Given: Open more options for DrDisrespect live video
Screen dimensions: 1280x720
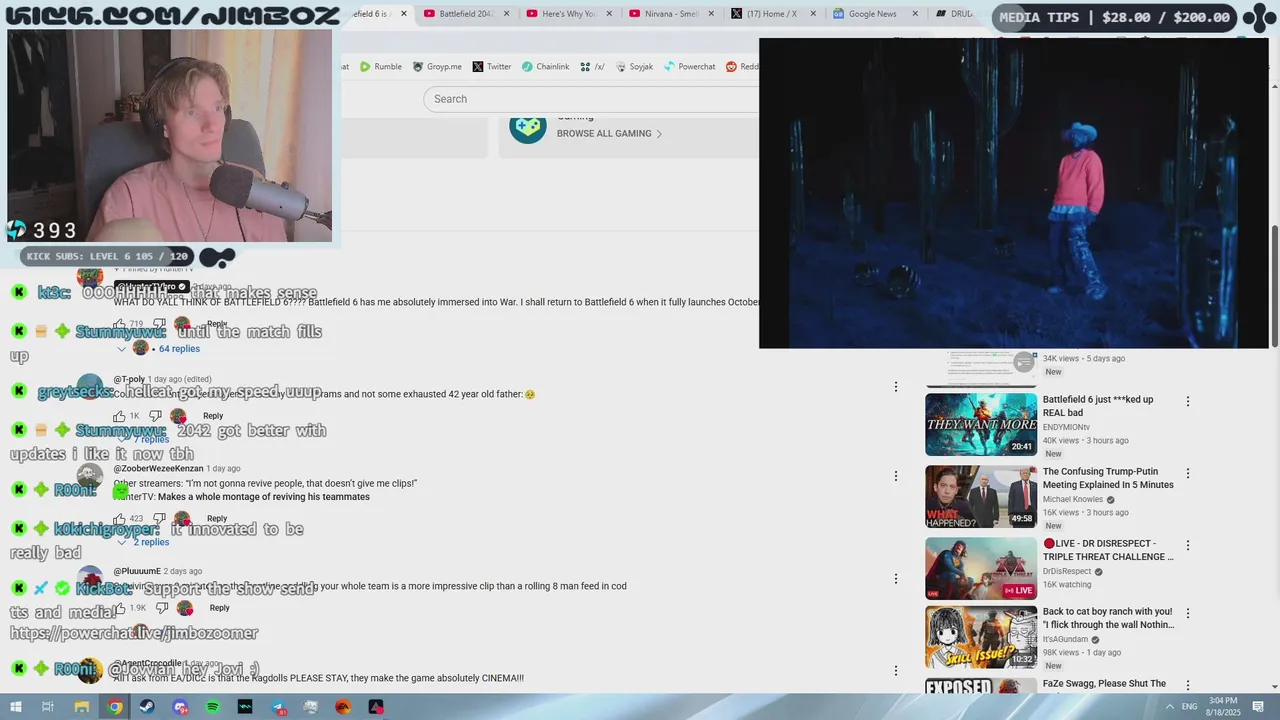Looking at the screenshot, I should [1188, 546].
